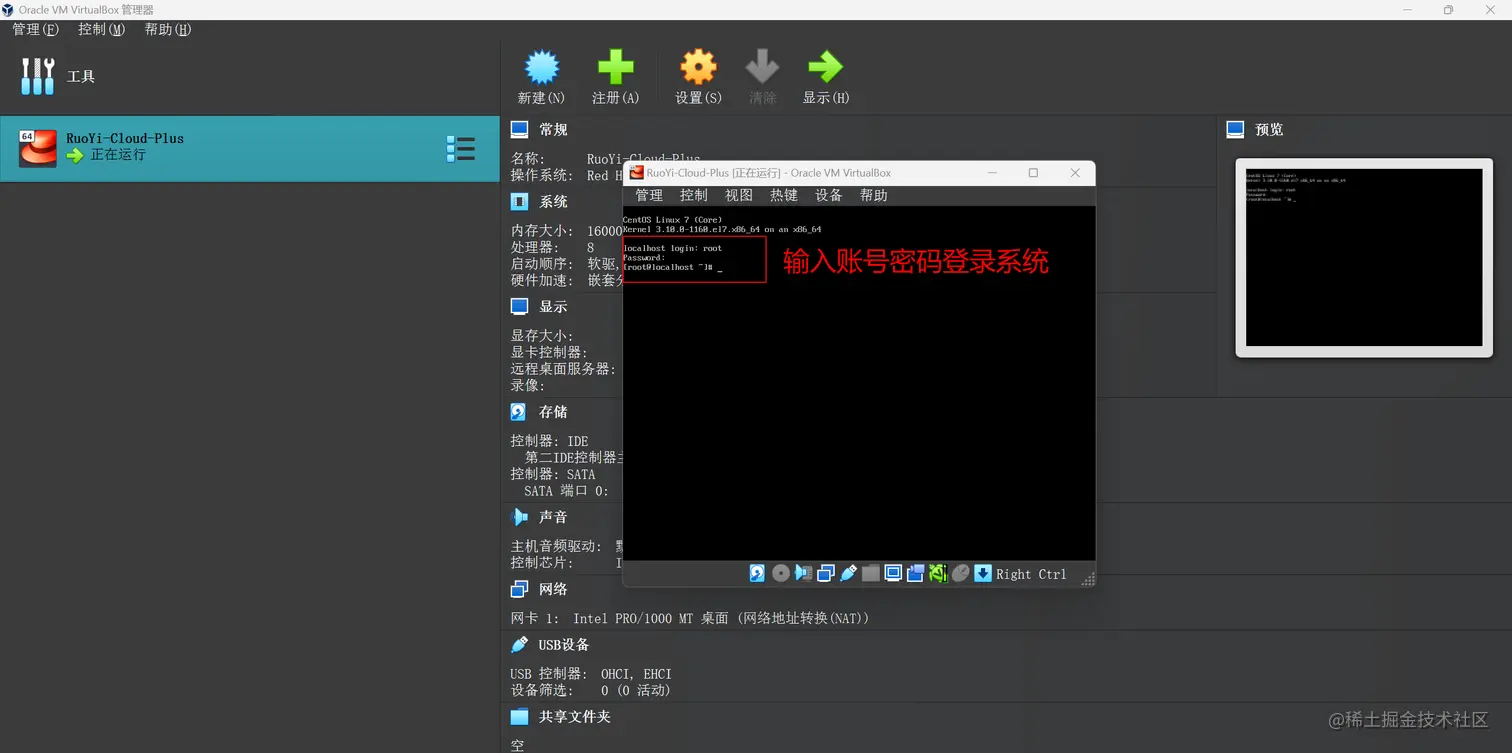Minimize the running VM window

tap(992, 173)
